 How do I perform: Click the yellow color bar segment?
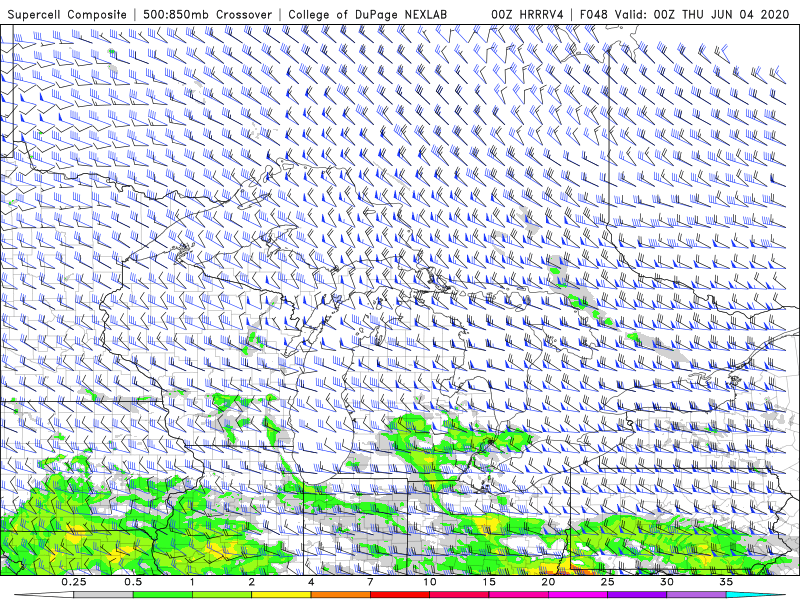(281, 595)
